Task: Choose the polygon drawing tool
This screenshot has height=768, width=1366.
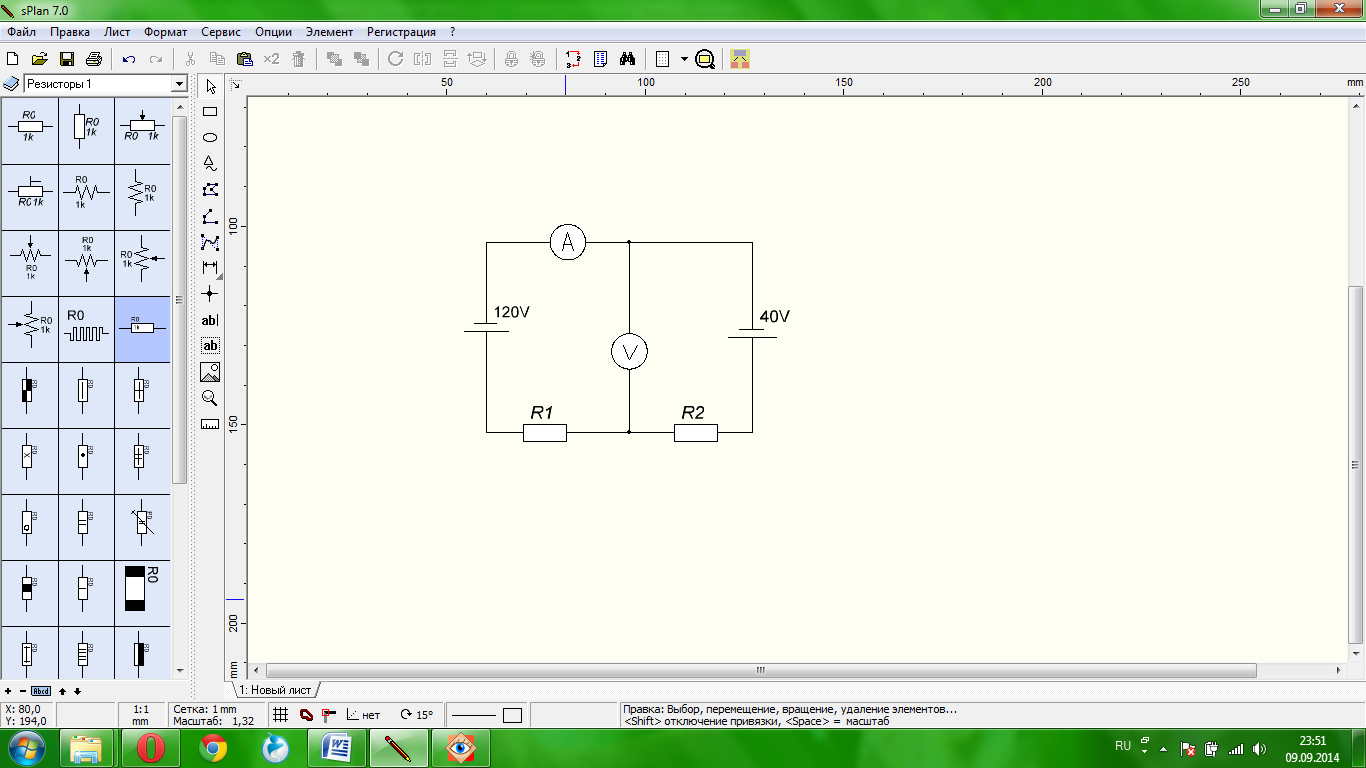Action: point(210,190)
